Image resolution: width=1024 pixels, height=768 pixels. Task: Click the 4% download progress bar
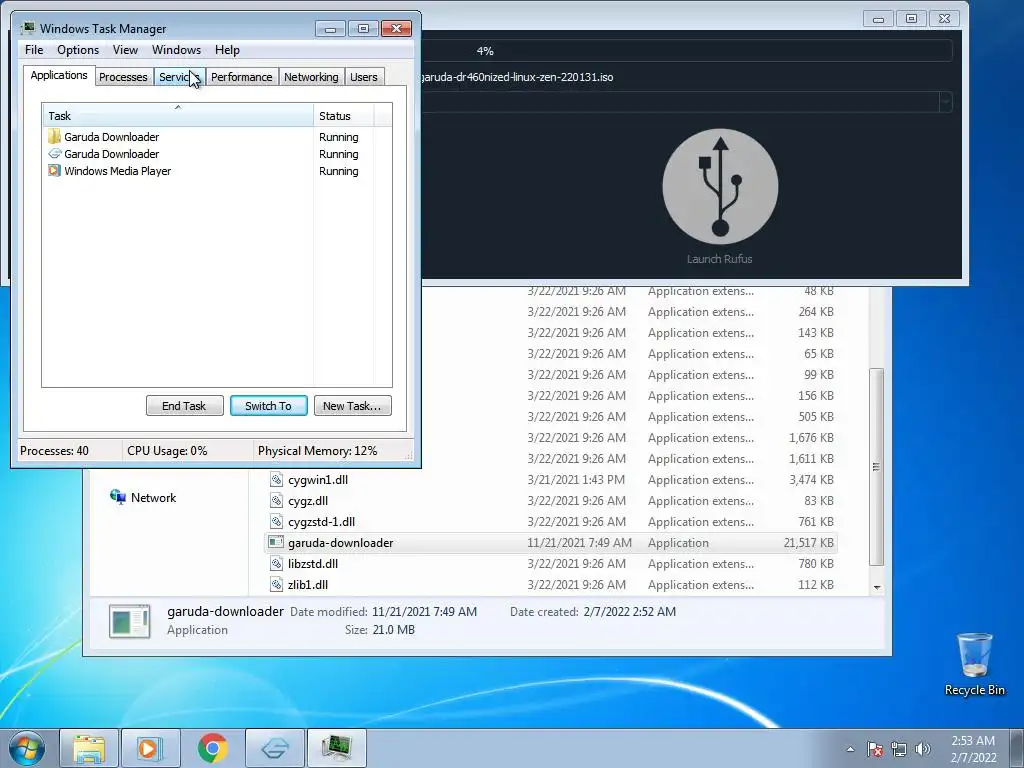point(685,51)
